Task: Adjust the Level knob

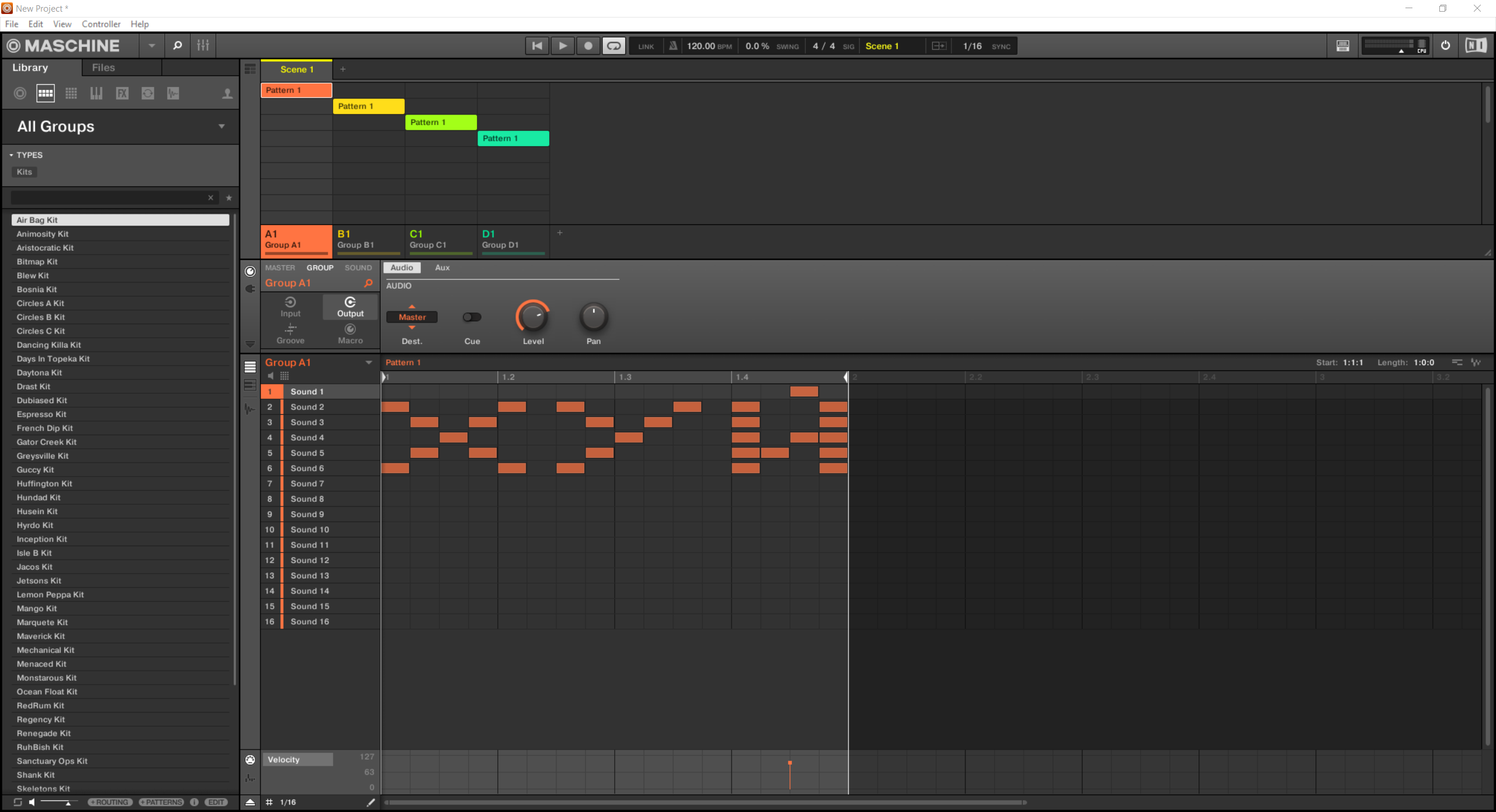Action: click(x=533, y=317)
